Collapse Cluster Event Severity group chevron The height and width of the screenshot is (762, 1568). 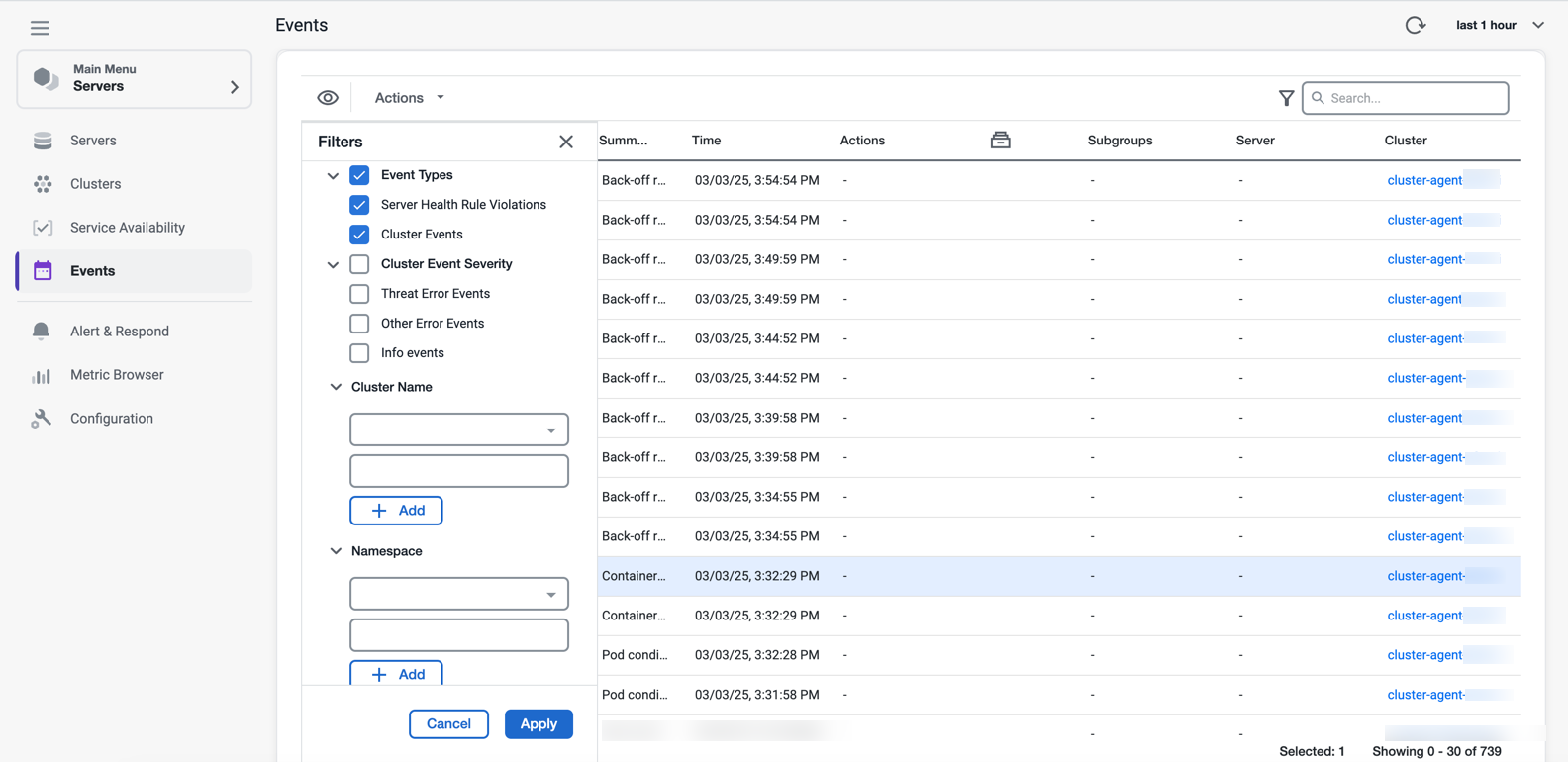pos(333,265)
